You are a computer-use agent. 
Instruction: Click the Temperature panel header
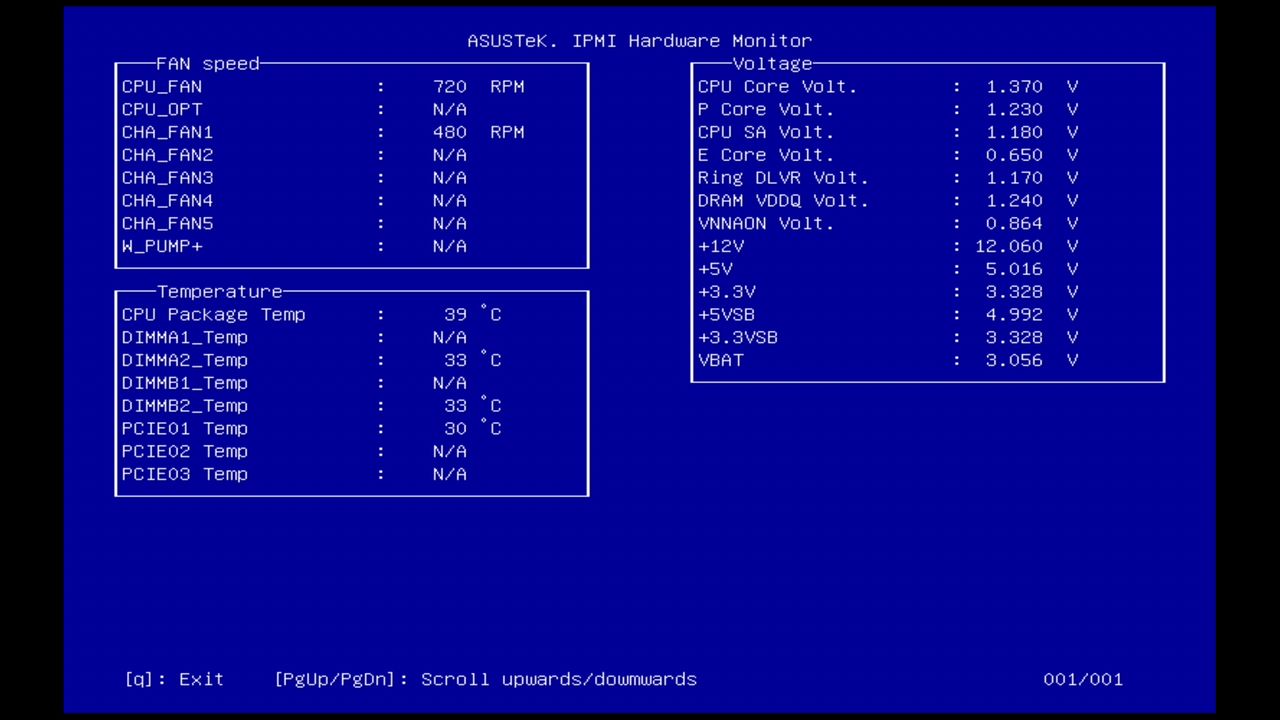coord(219,291)
